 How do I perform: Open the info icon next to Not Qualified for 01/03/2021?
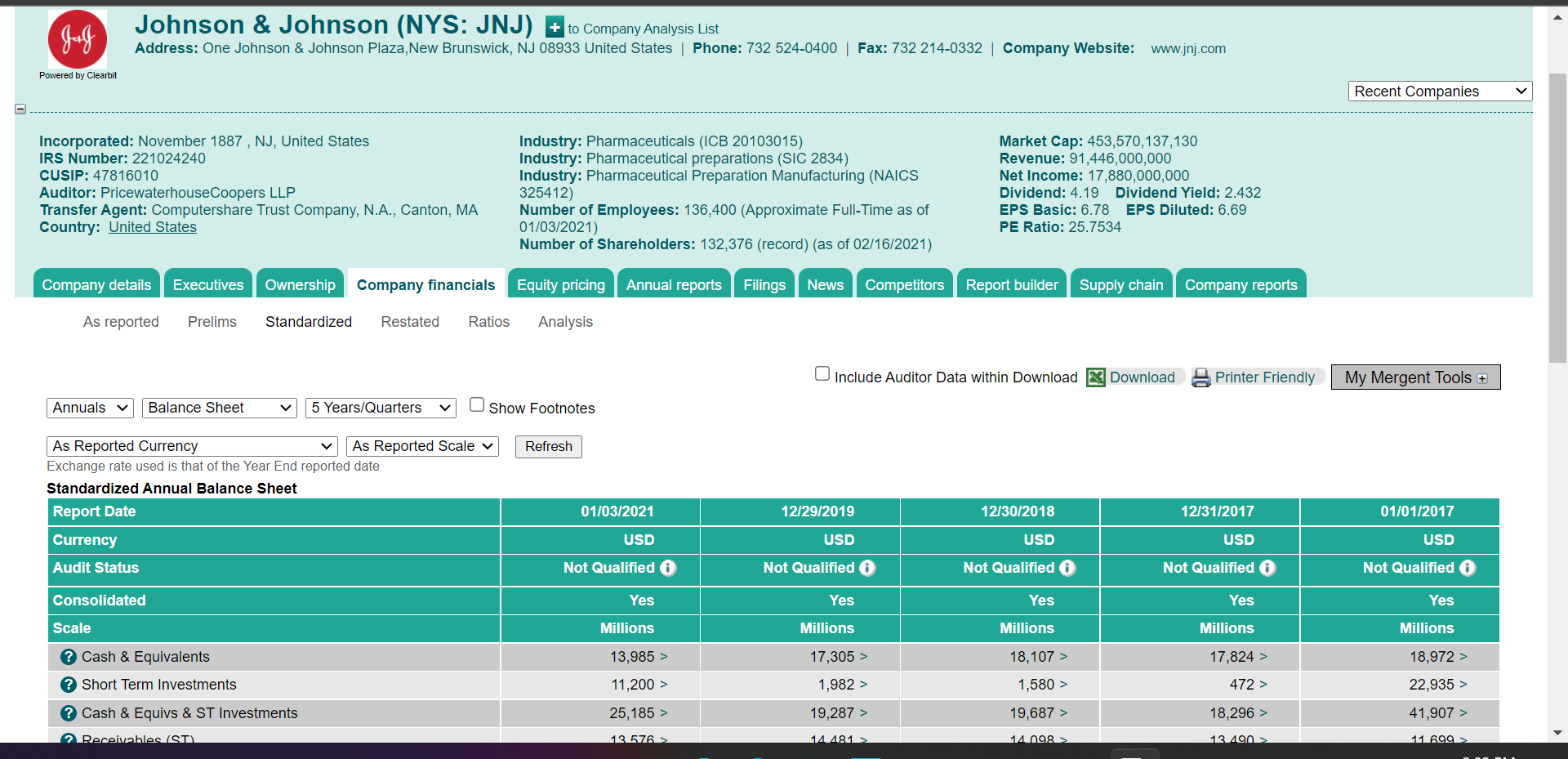point(670,569)
